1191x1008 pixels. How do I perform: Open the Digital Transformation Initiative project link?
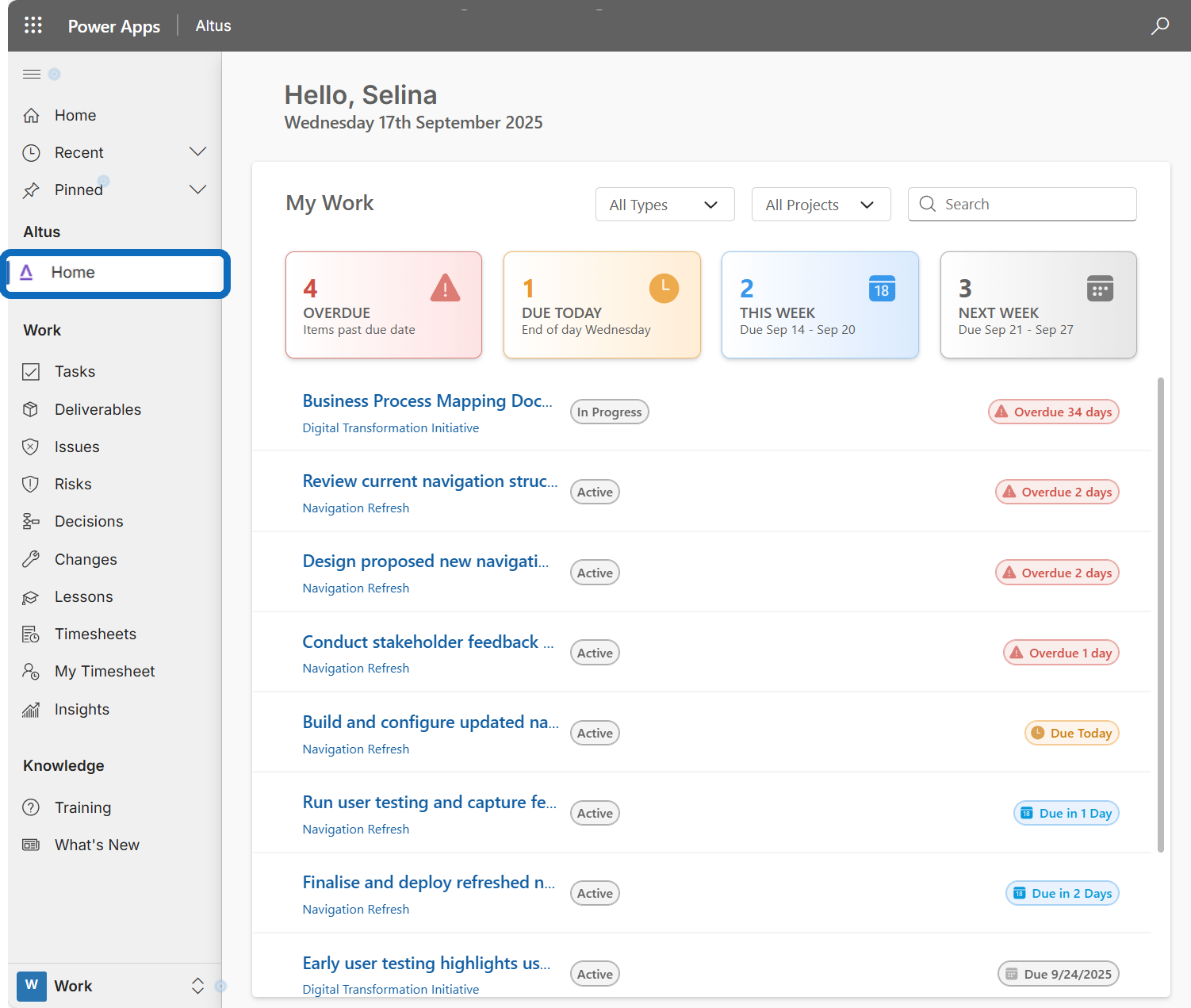[390, 428]
